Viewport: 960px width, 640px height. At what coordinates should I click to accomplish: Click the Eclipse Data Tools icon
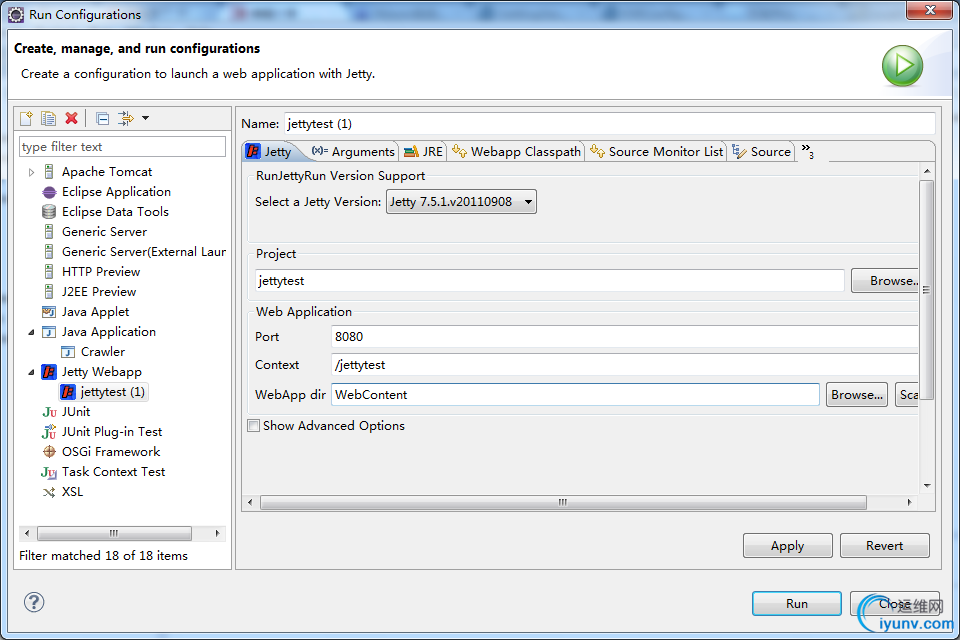click(49, 212)
